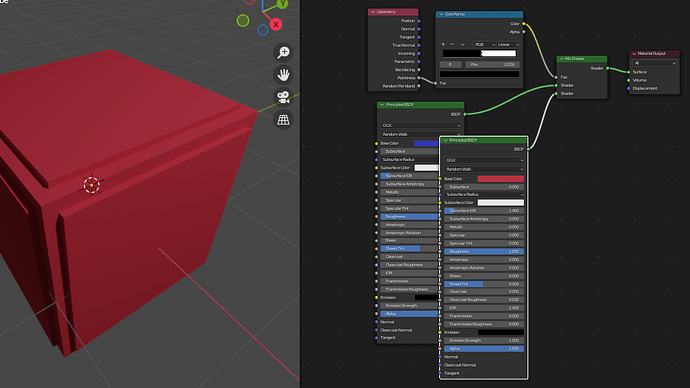This screenshot has height=388, width=690.
Task: Open the All target dropdown in Material Output
Action: [654, 63]
